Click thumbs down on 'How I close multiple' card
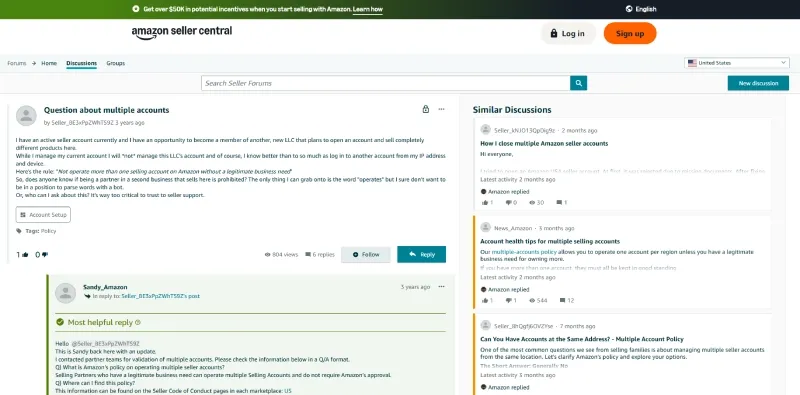The image size is (800, 395). (508, 203)
